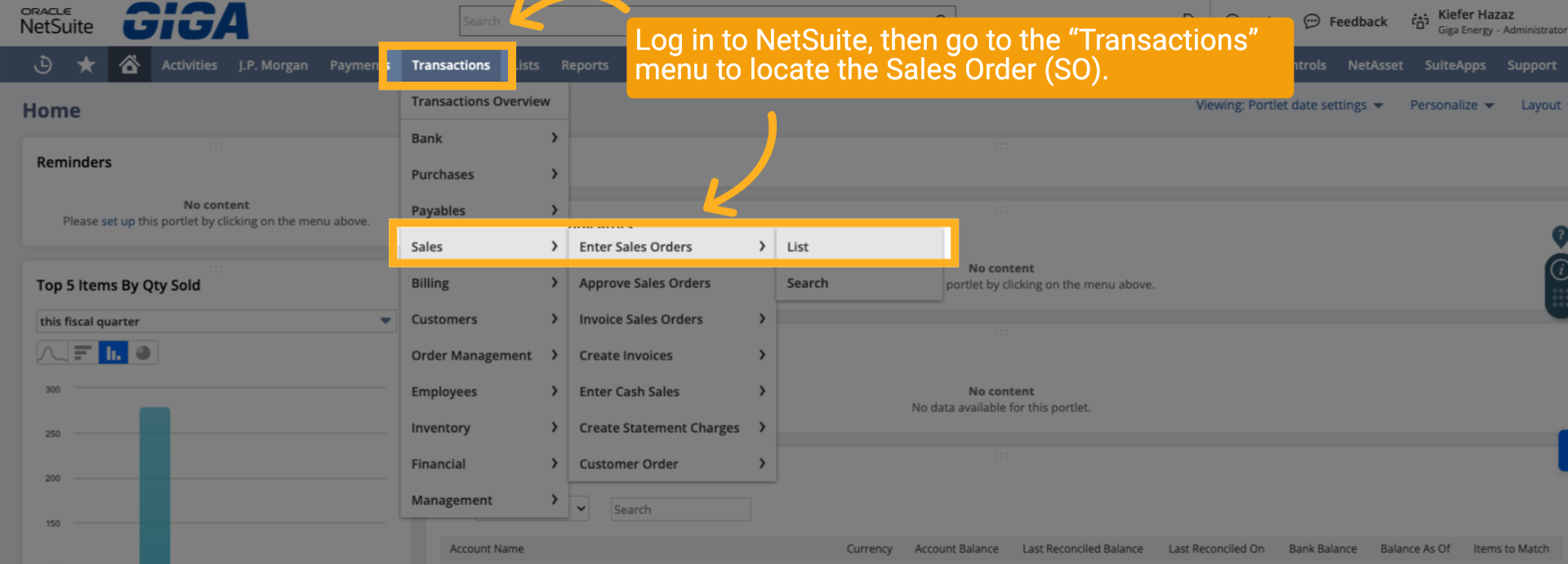Viewport: 1568px width, 564px height.
Task: Select List under Enter Sales Orders
Action: coord(860,246)
